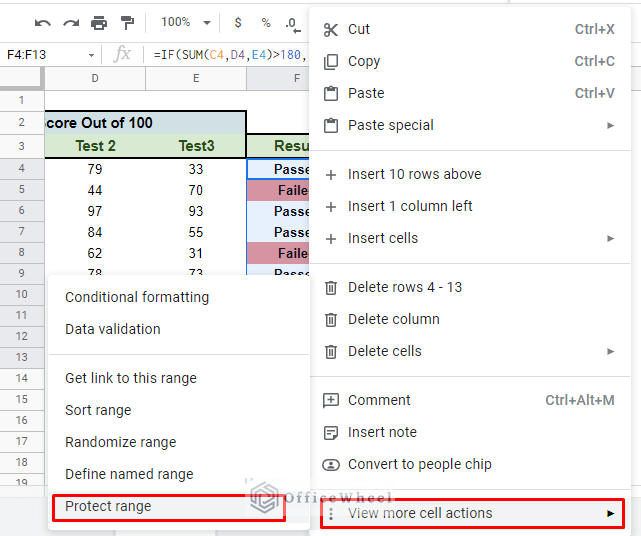
Task: Click the Copy pages icon
Action: [x=331, y=62]
